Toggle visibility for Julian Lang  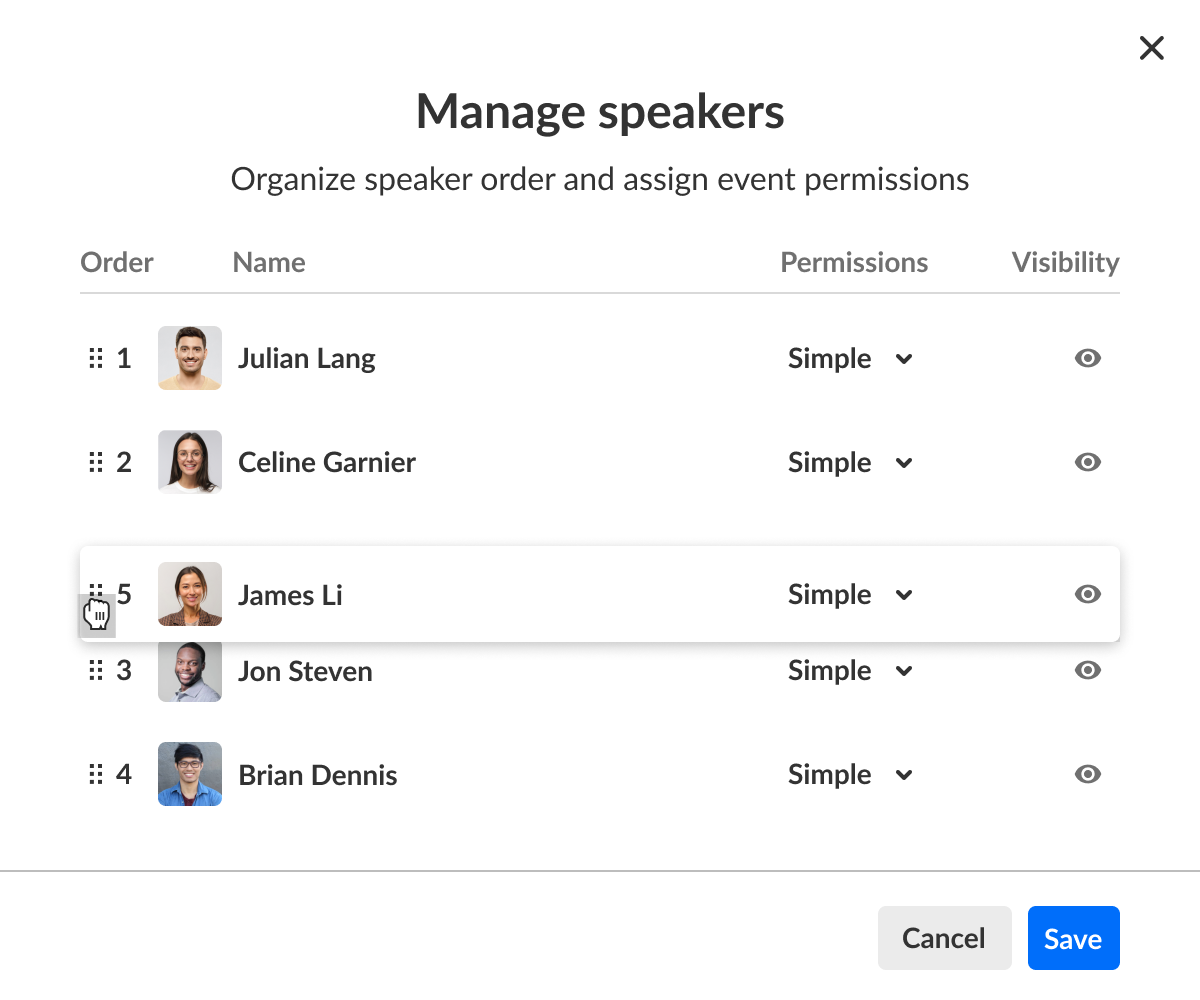tap(1088, 358)
